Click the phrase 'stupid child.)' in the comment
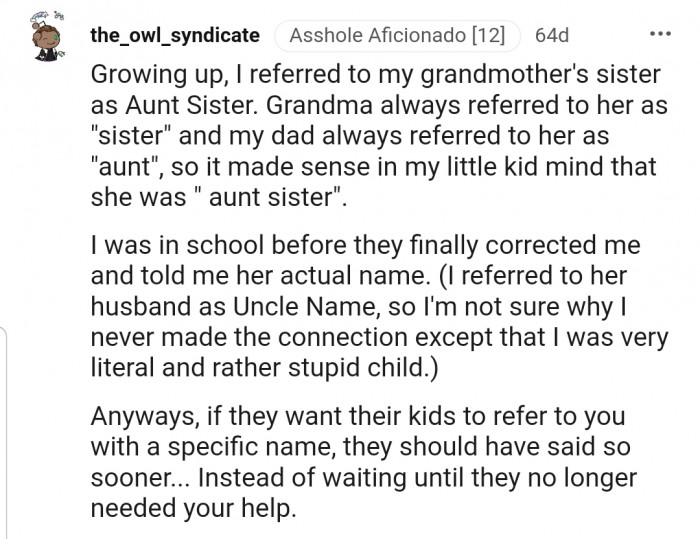700x539 pixels. click(x=363, y=368)
